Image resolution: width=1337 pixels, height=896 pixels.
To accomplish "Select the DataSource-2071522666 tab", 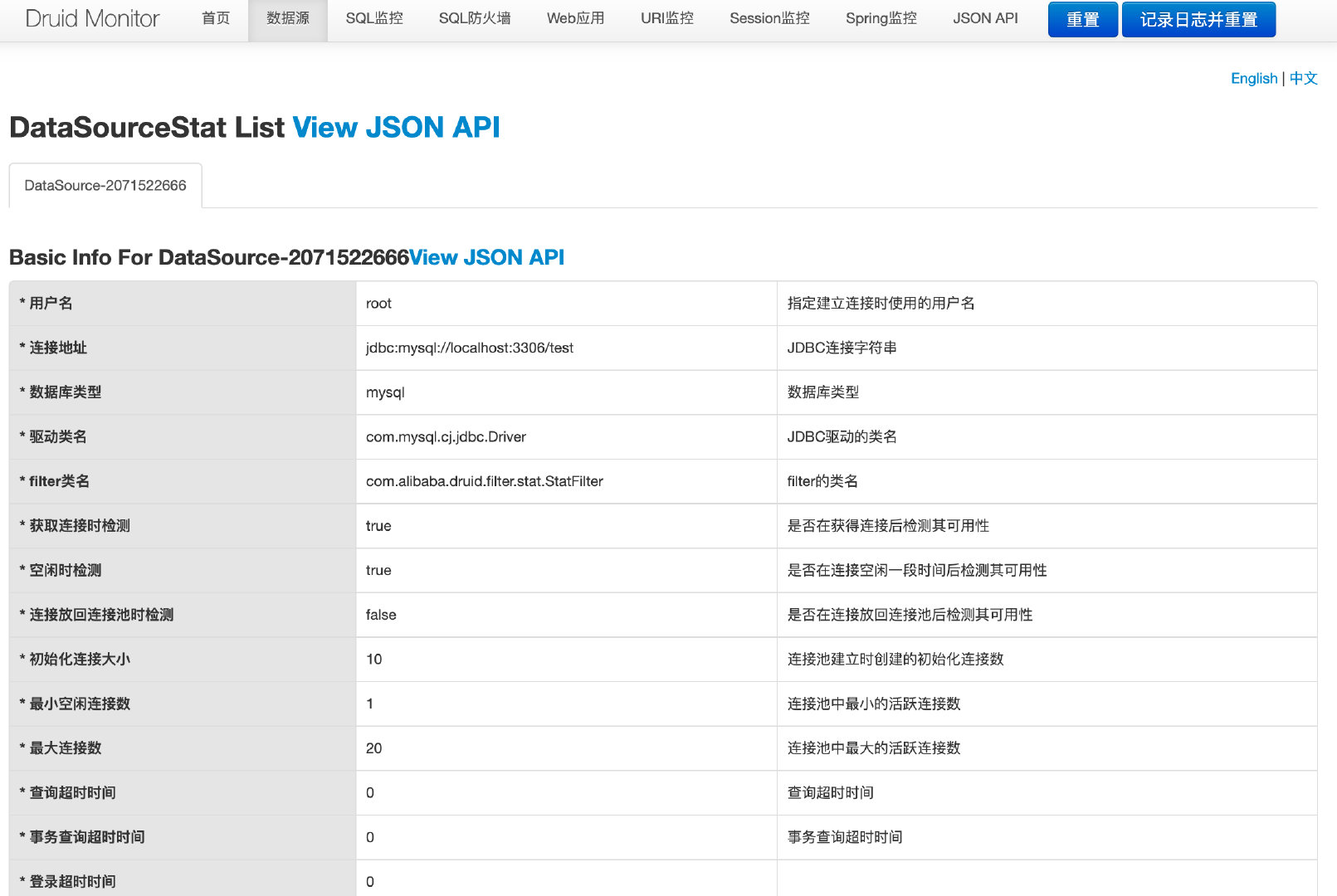I will pos(105,185).
